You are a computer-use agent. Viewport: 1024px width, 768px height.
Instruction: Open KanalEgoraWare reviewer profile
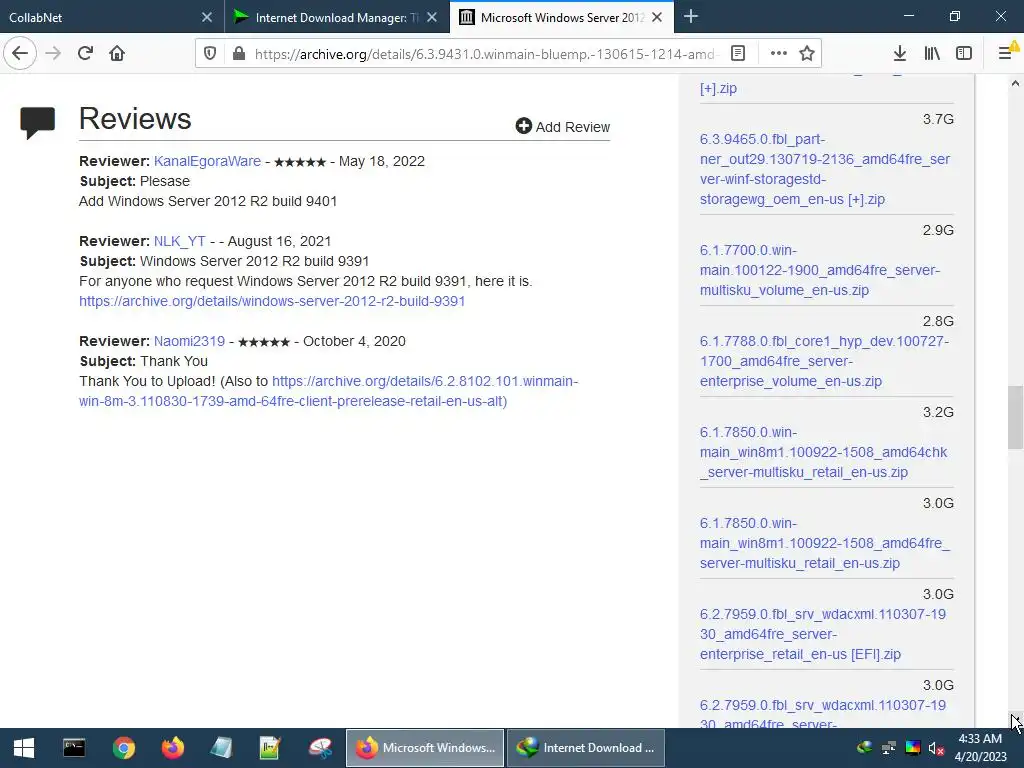pos(207,161)
